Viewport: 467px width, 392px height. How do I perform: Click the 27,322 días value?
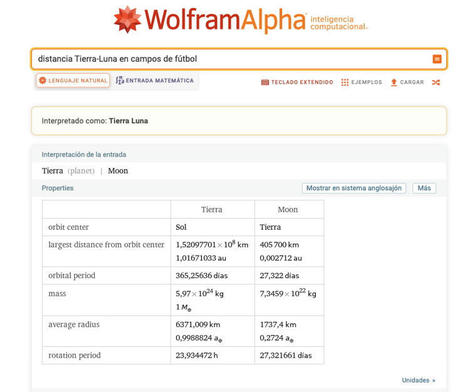coord(279,276)
